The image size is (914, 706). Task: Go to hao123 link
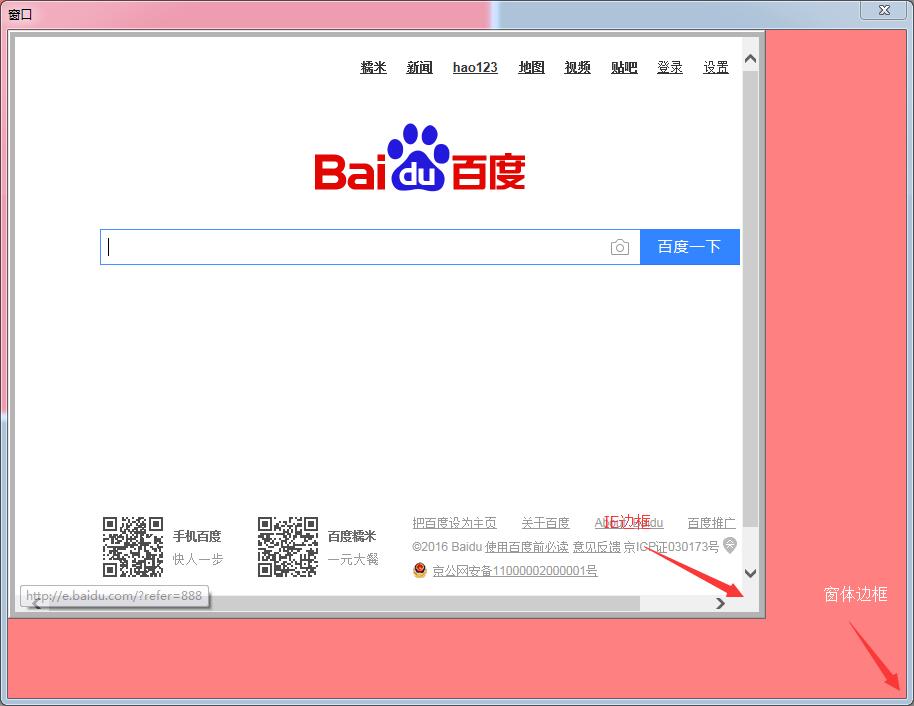point(475,68)
